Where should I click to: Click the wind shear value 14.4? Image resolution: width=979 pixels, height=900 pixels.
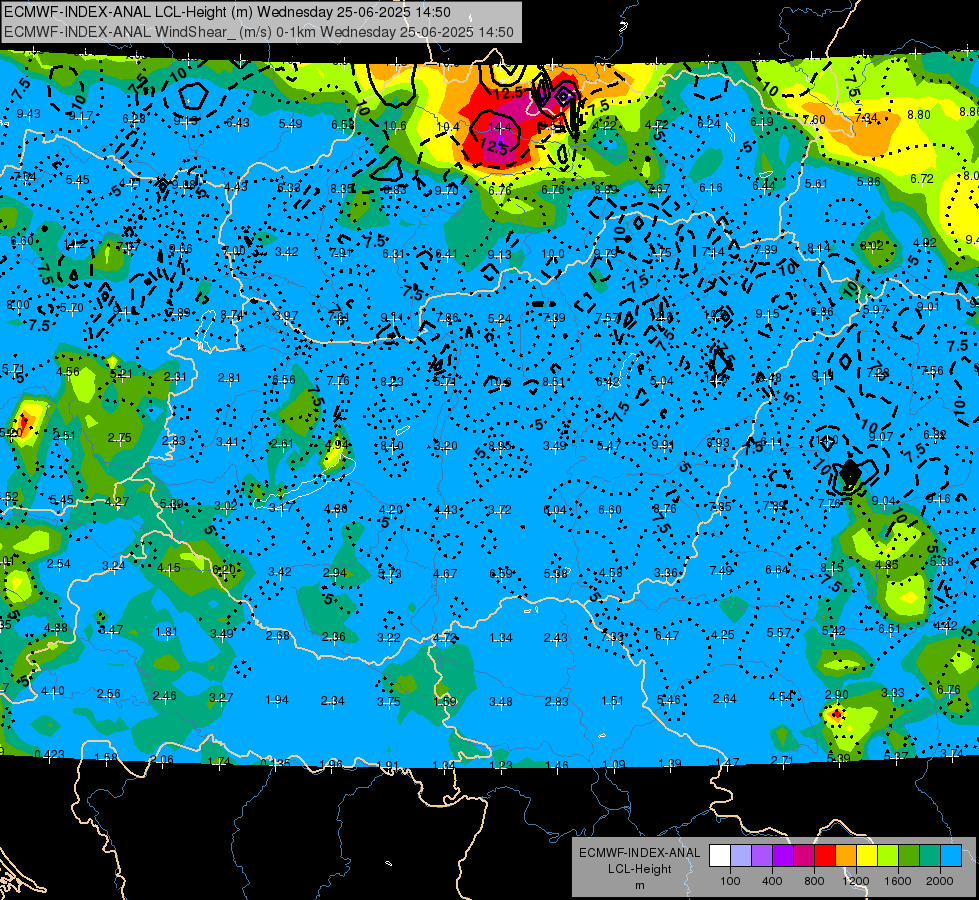coord(499,127)
